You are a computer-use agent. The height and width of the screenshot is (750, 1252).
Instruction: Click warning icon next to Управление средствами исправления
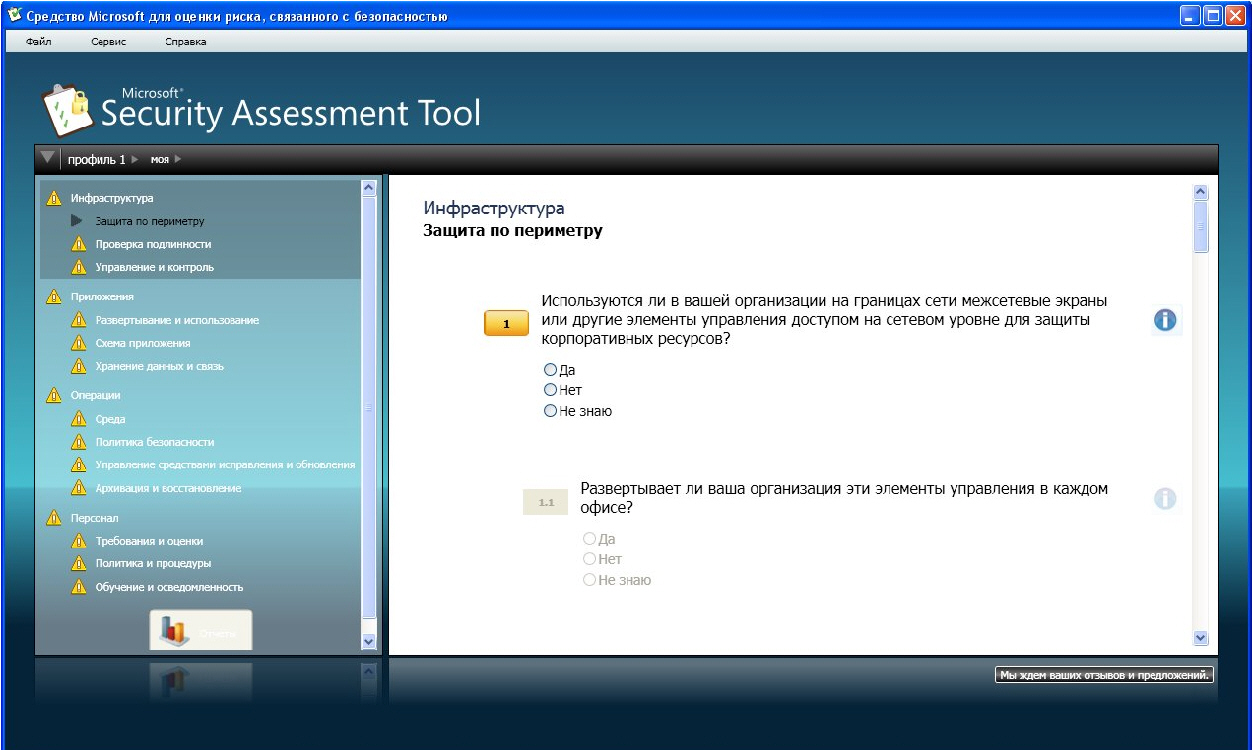click(x=79, y=465)
